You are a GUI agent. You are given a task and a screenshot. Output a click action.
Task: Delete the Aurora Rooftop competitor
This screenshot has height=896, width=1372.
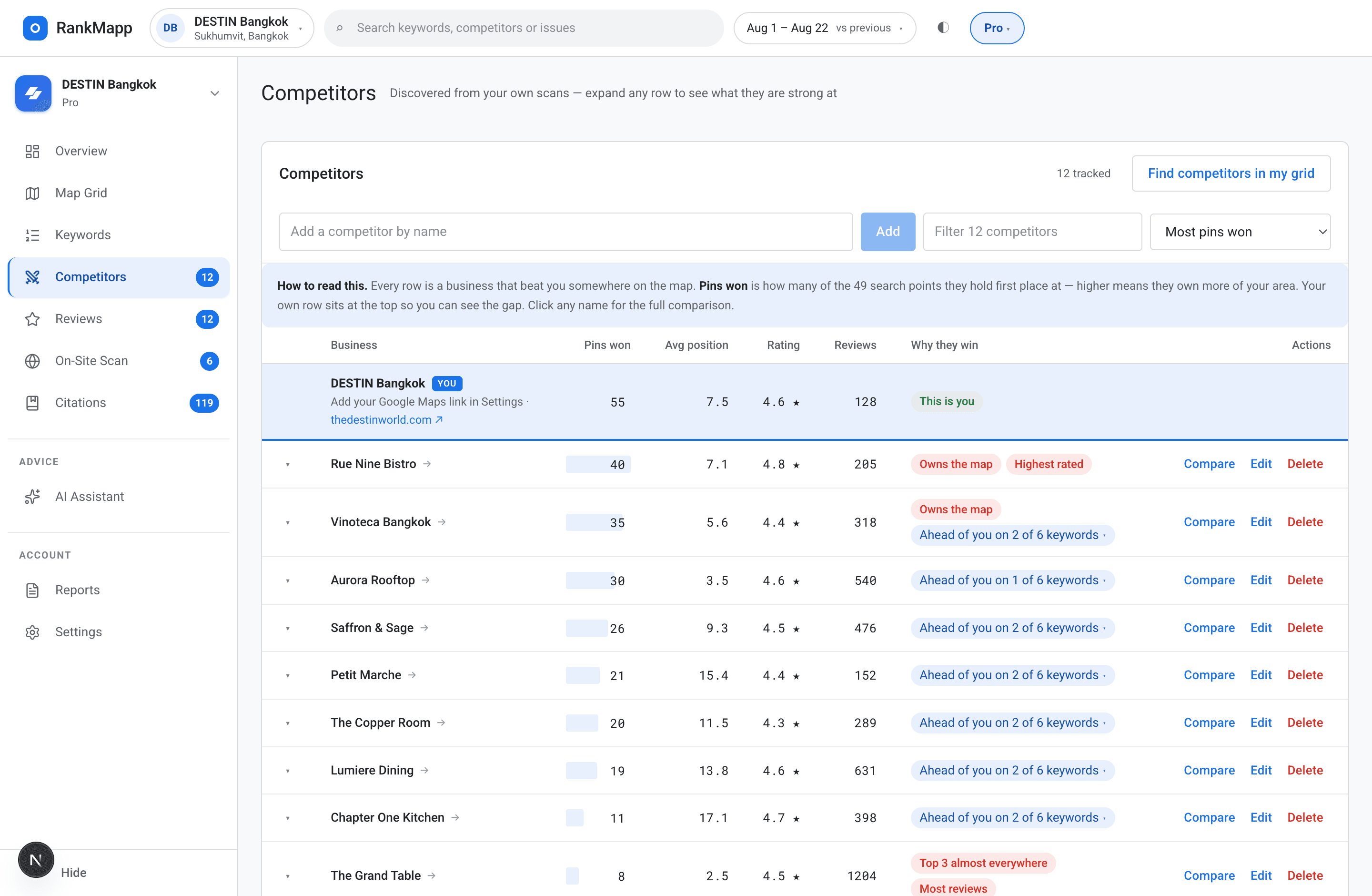click(x=1305, y=580)
